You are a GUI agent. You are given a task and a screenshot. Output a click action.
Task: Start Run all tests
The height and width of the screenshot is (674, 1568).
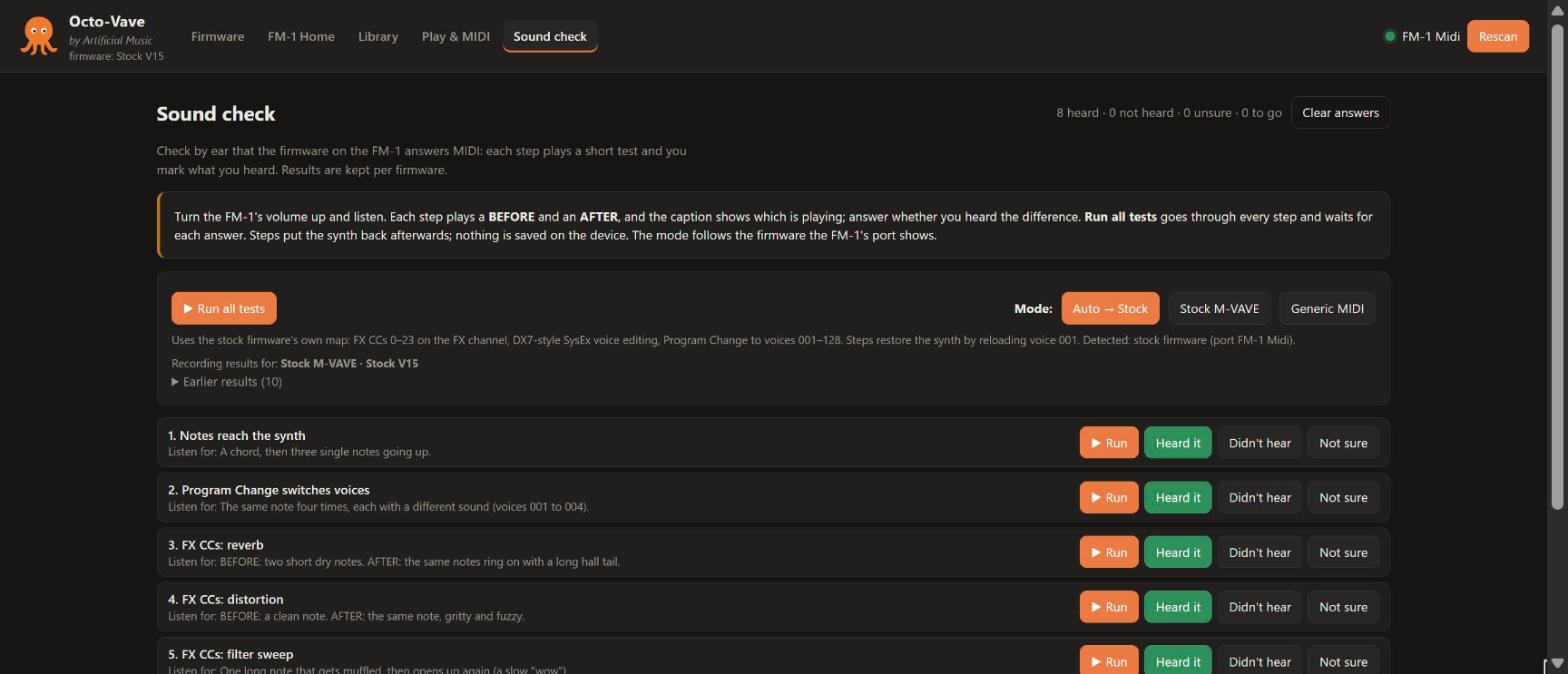(224, 308)
